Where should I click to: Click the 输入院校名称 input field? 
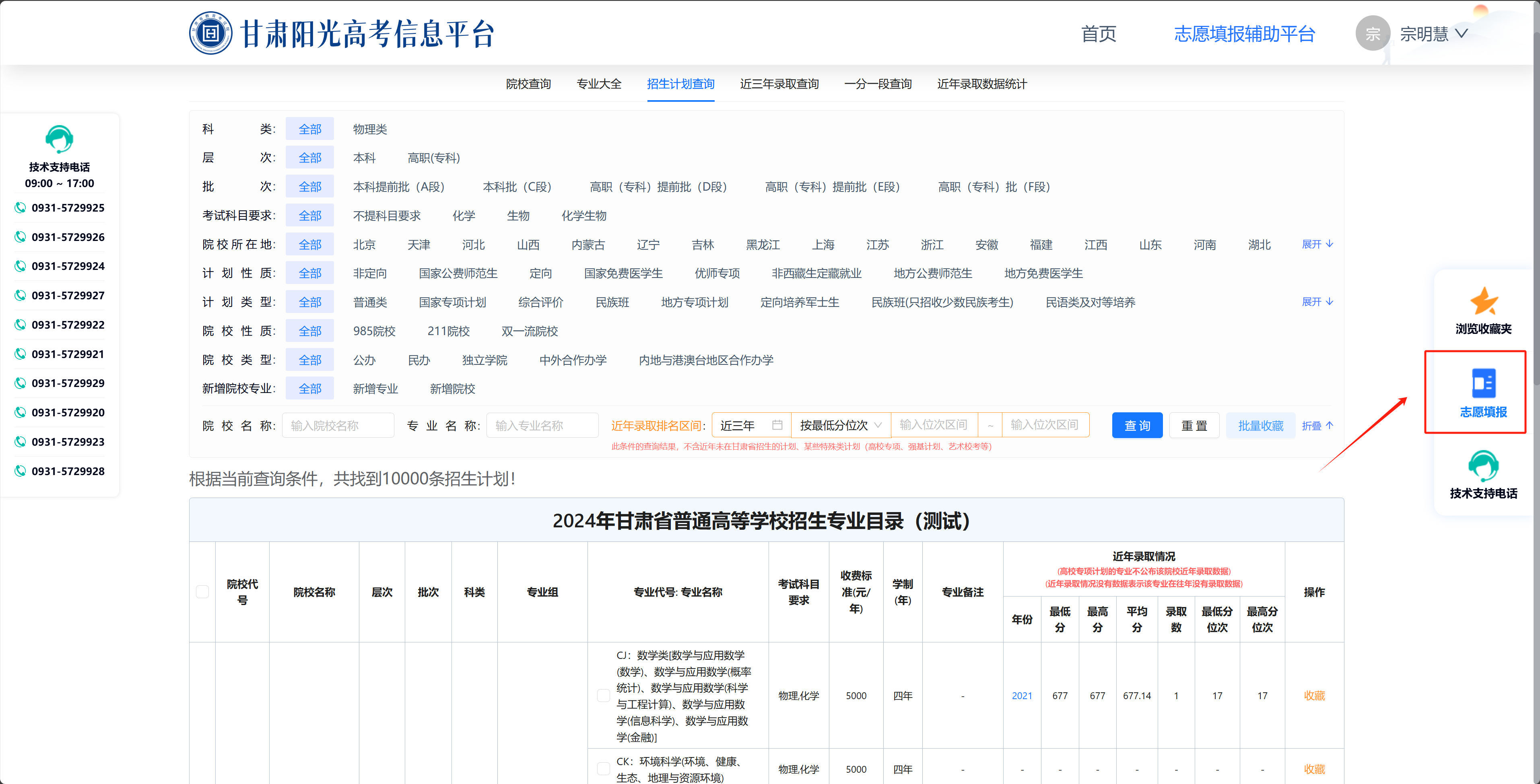pyautogui.click(x=338, y=426)
